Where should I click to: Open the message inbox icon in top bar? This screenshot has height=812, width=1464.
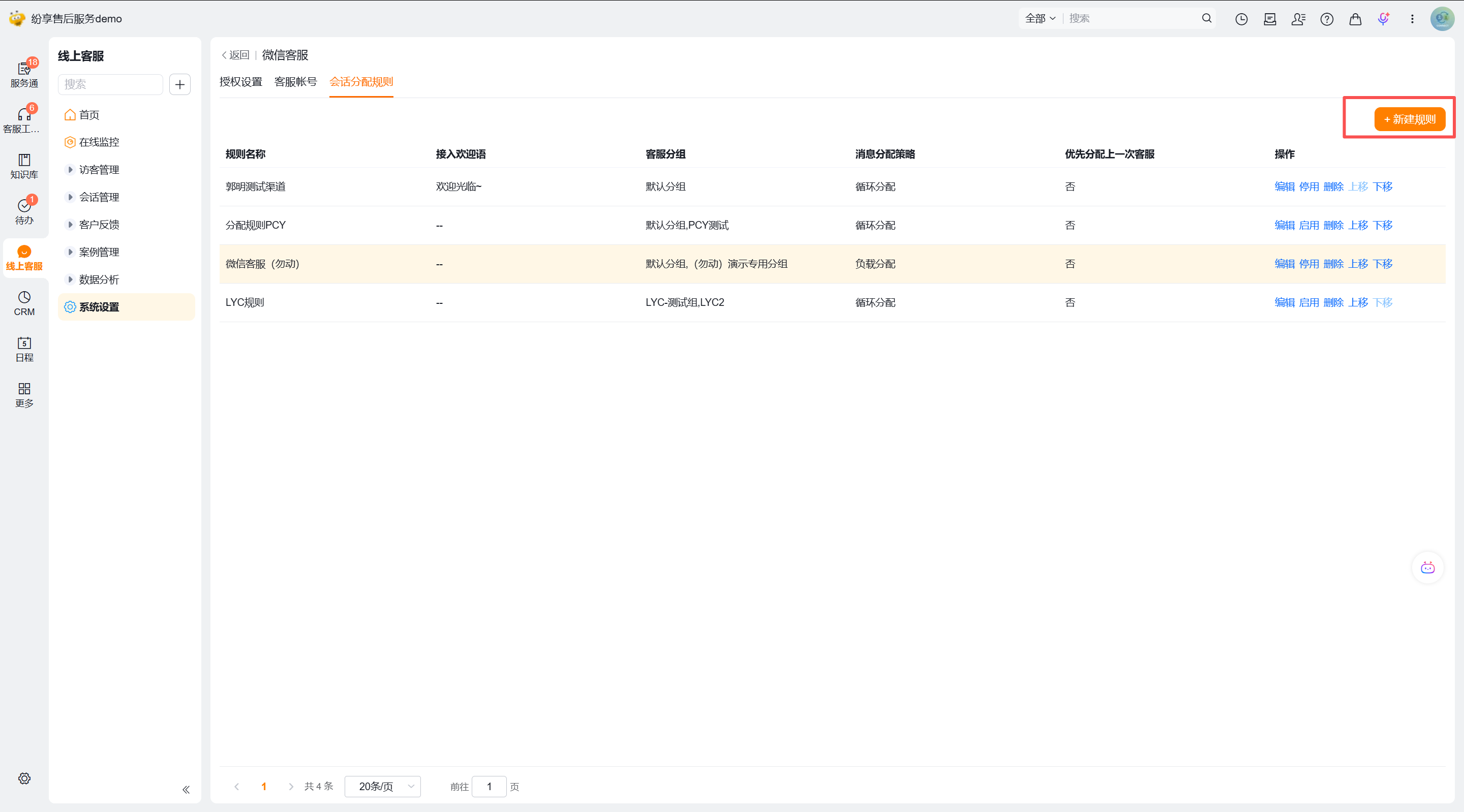point(1270,19)
